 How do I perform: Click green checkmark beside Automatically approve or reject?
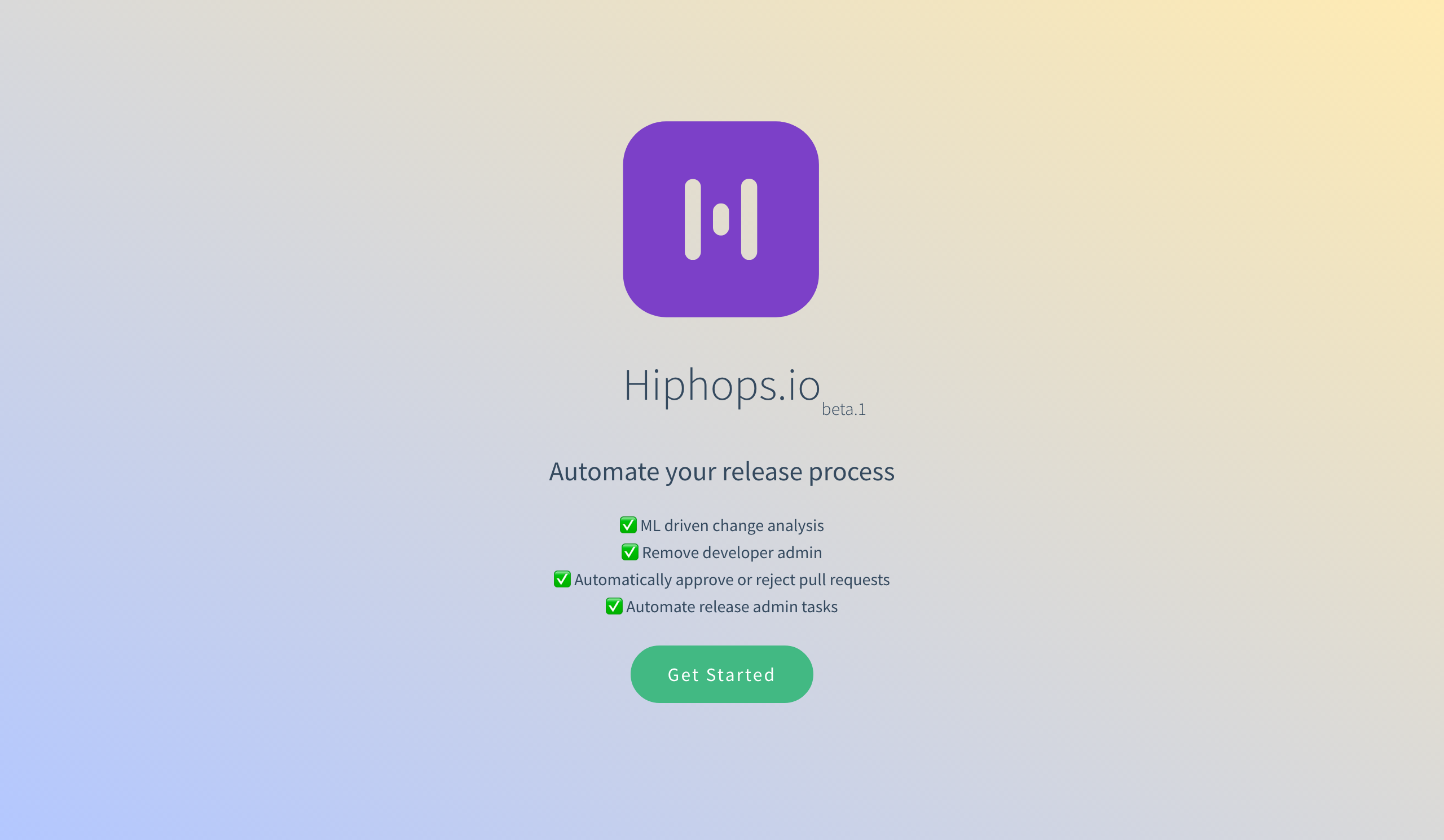(562, 579)
